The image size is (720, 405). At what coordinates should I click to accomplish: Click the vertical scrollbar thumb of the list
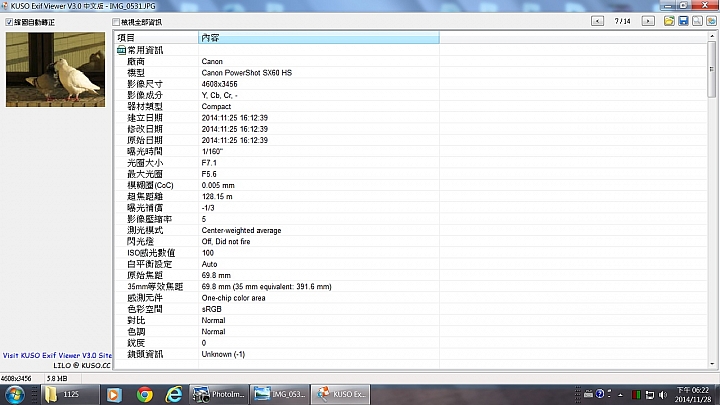coord(712,69)
